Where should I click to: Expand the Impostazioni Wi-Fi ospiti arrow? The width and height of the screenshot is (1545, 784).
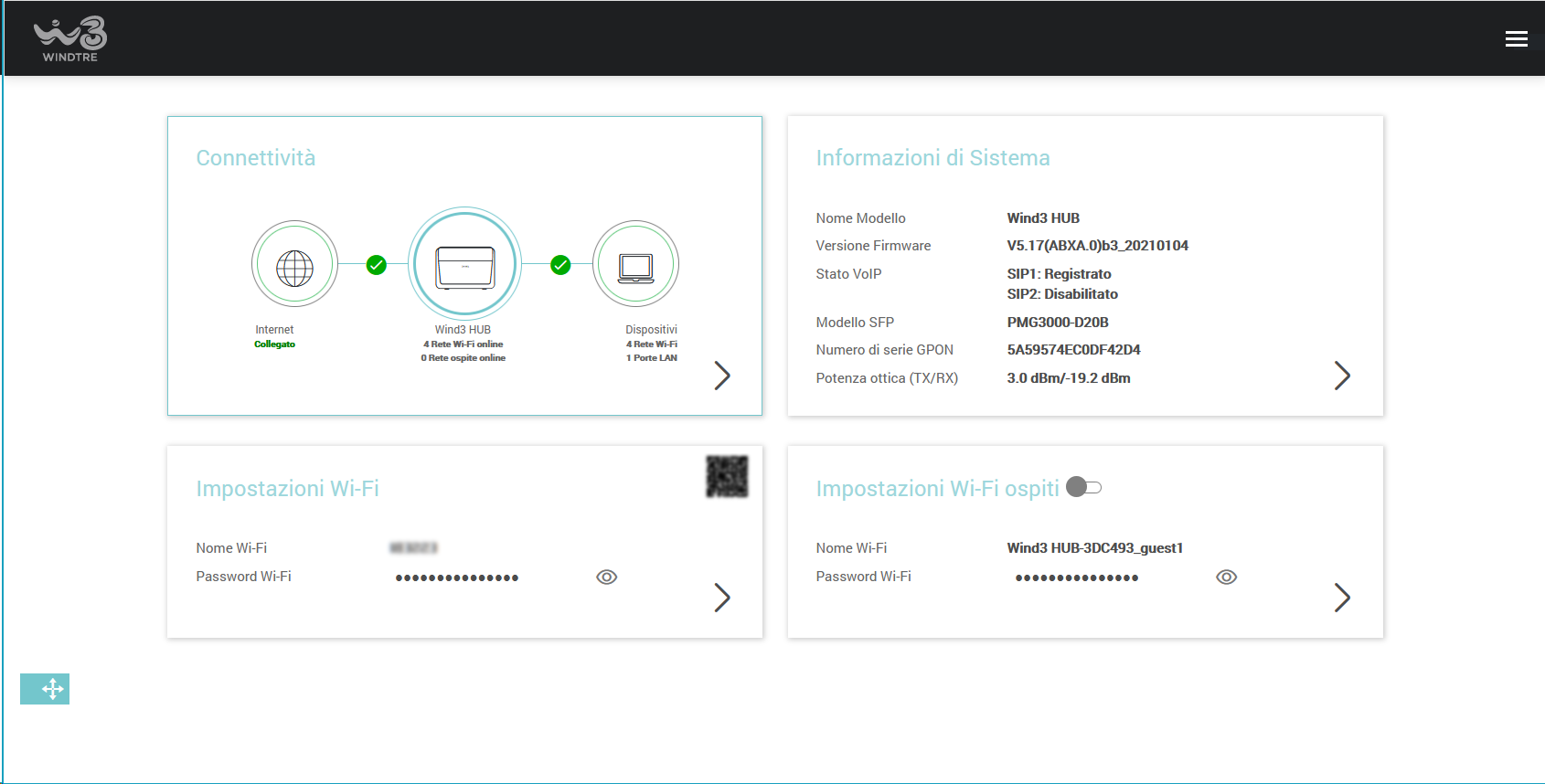point(1342,598)
